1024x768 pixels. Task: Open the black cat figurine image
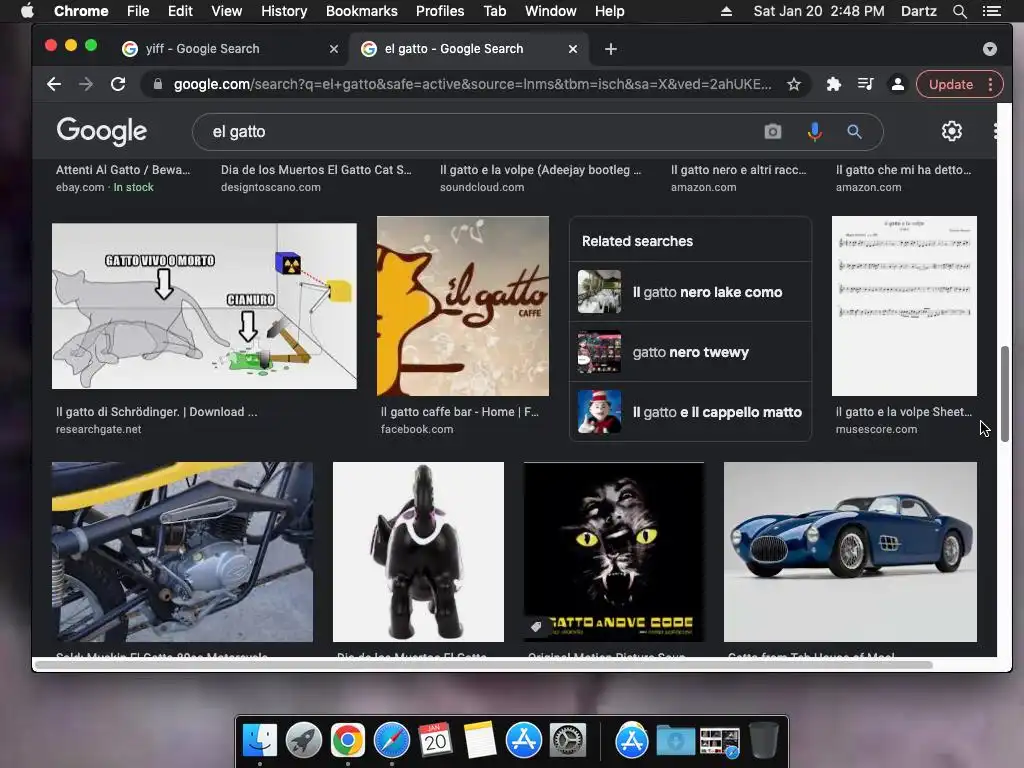tap(418, 552)
